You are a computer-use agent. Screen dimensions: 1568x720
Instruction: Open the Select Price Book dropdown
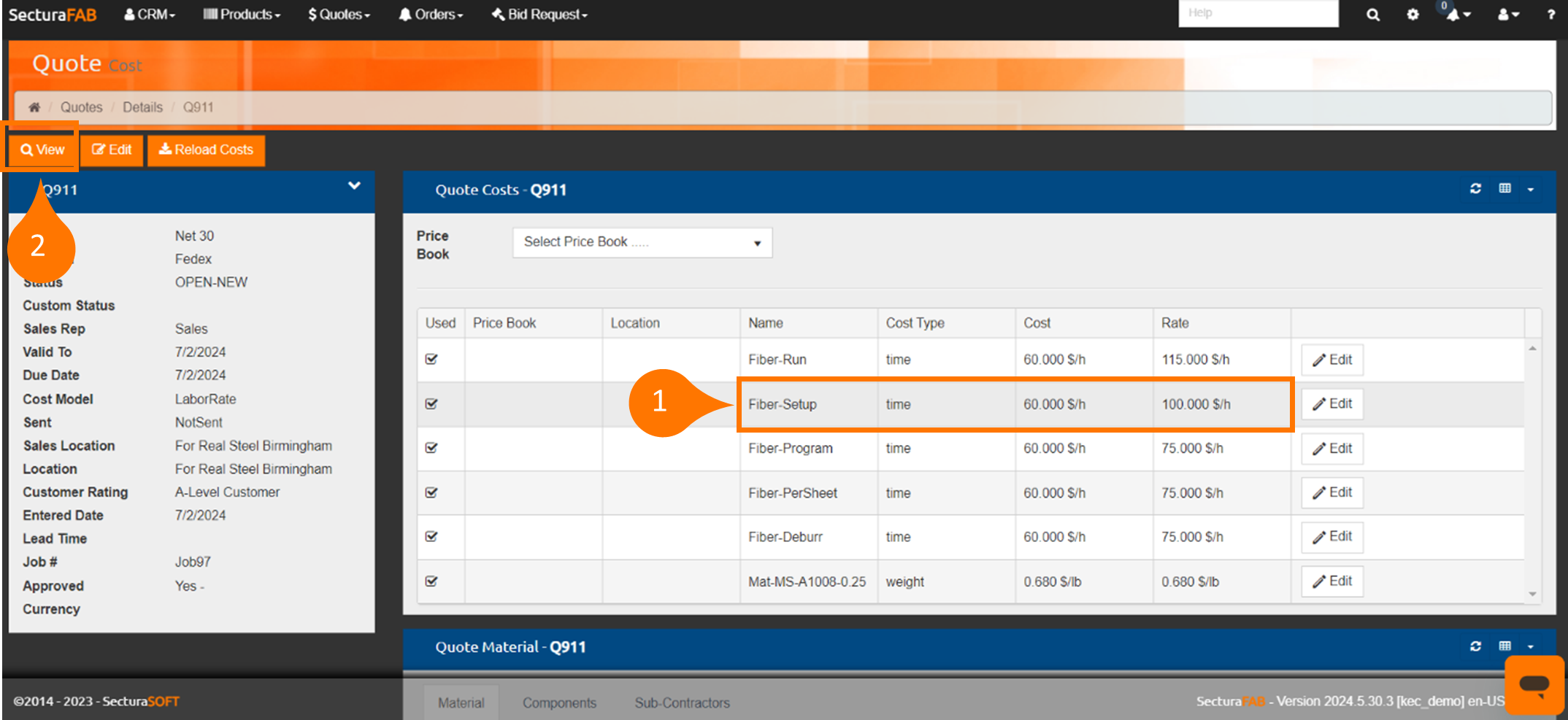click(642, 242)
